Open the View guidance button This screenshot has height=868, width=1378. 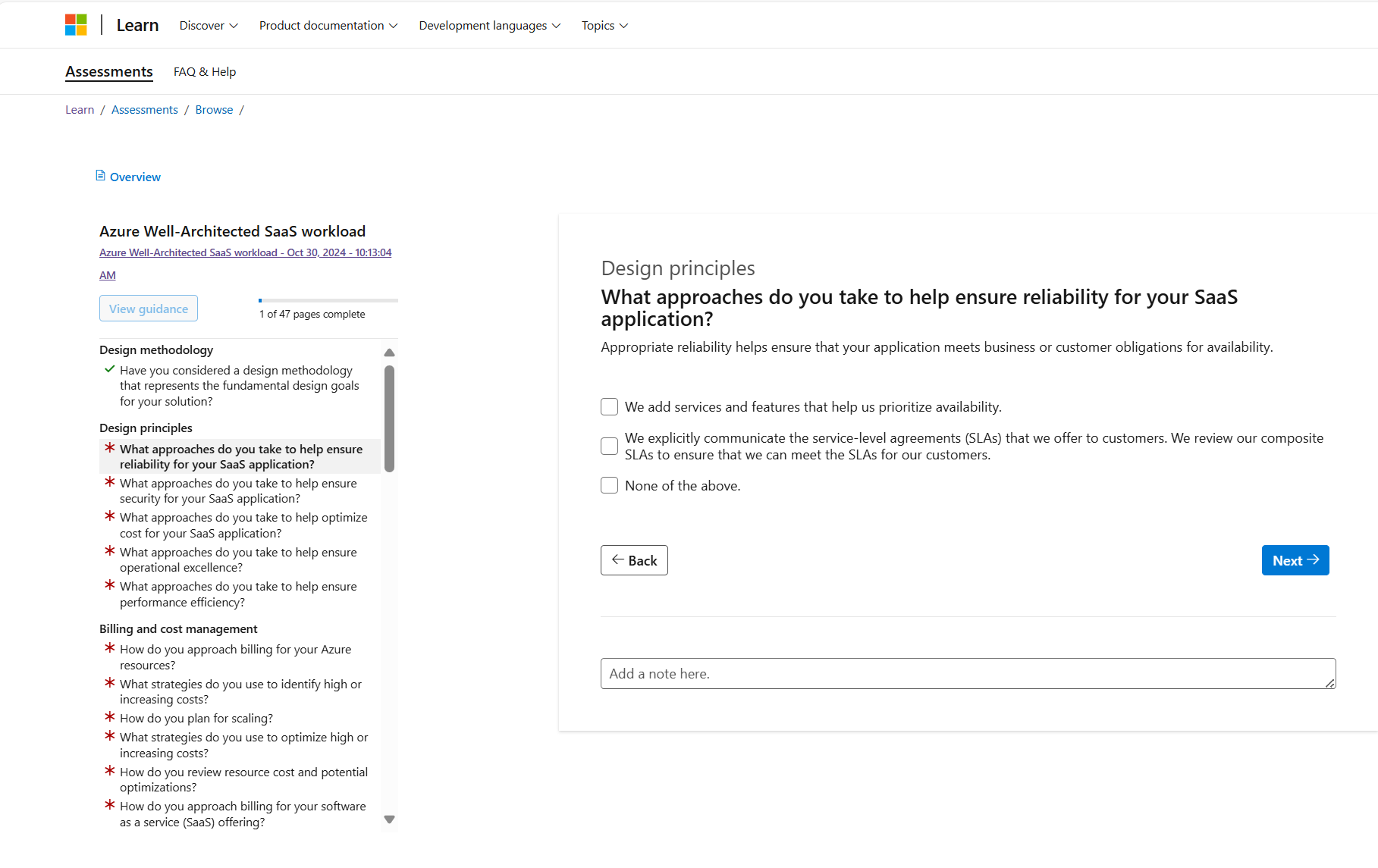click(149, 309)
